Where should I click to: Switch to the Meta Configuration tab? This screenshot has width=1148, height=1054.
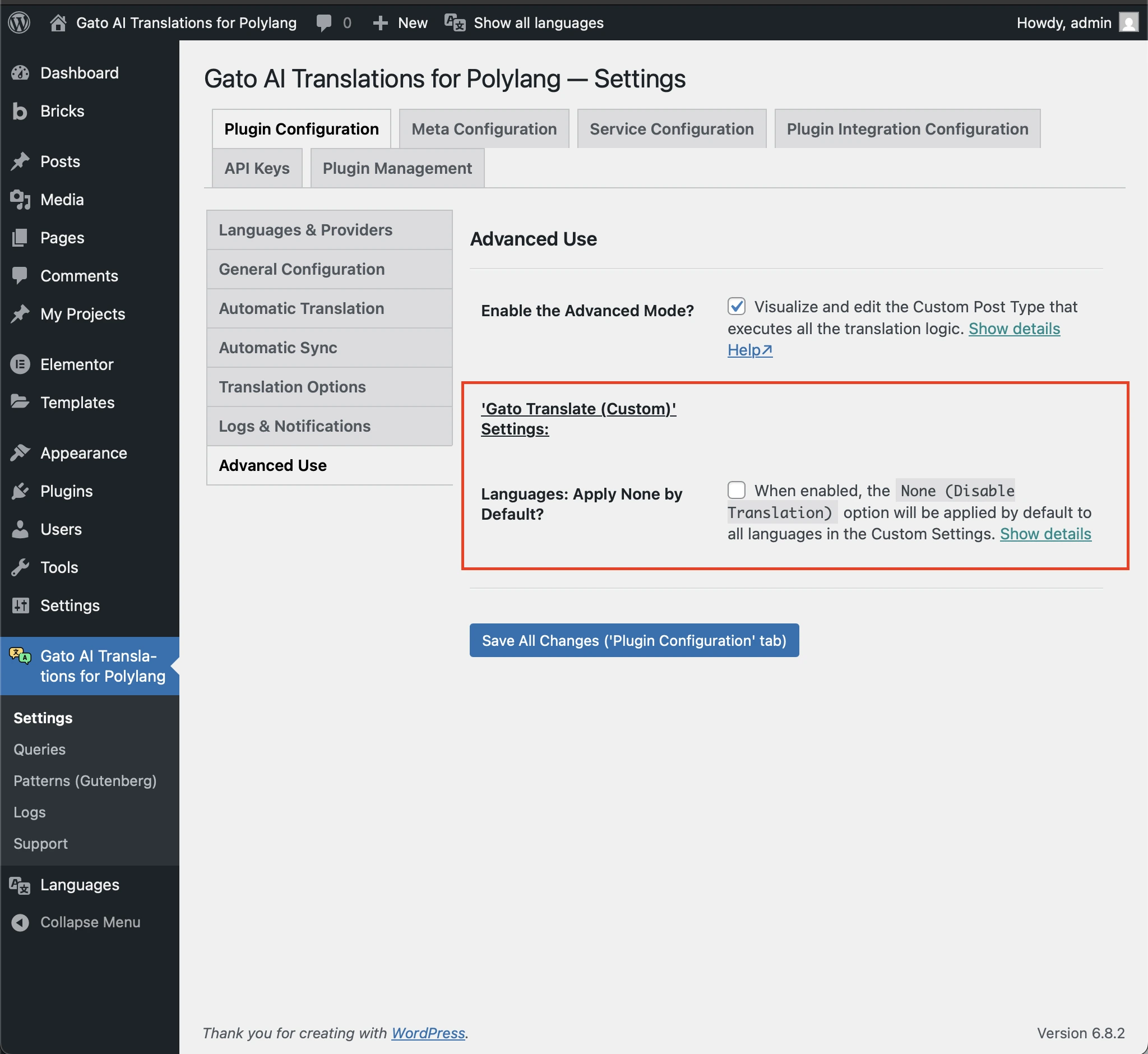pyautogui.click(x=484, y=128)
